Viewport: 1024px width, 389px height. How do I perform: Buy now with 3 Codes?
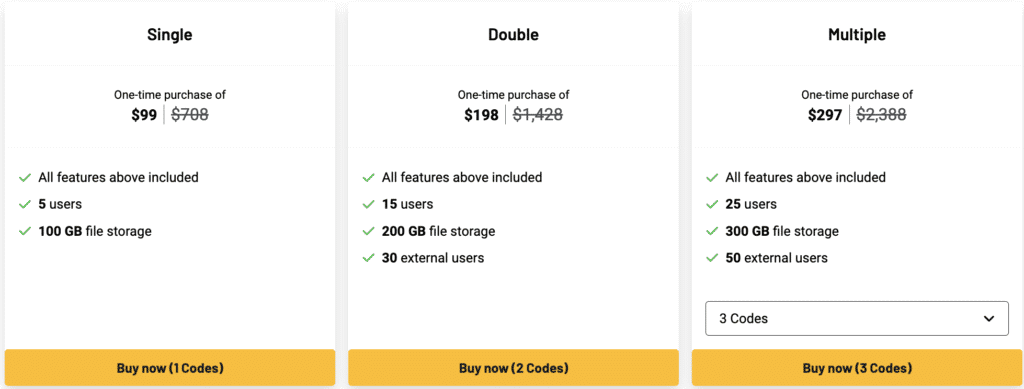coord(857,367)
